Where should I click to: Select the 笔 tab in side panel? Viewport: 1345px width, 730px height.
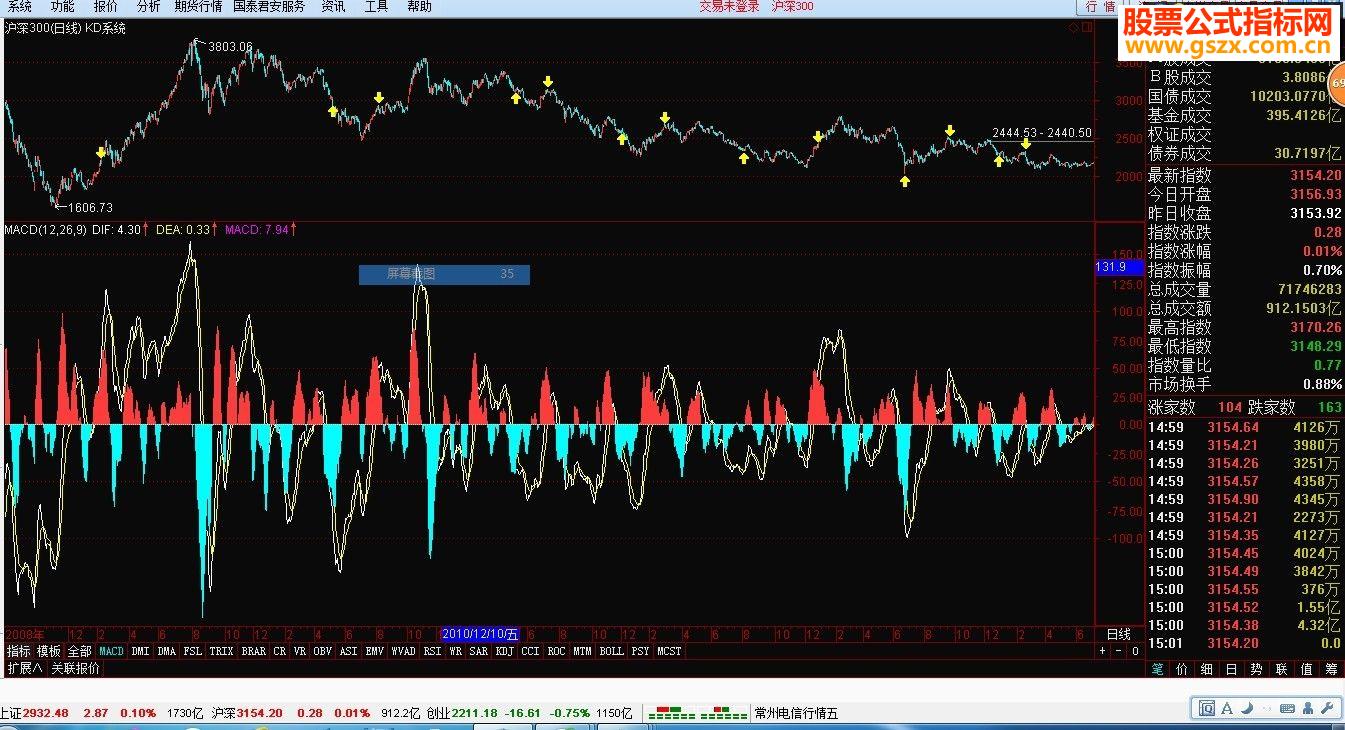click(x=1158, y=669)
